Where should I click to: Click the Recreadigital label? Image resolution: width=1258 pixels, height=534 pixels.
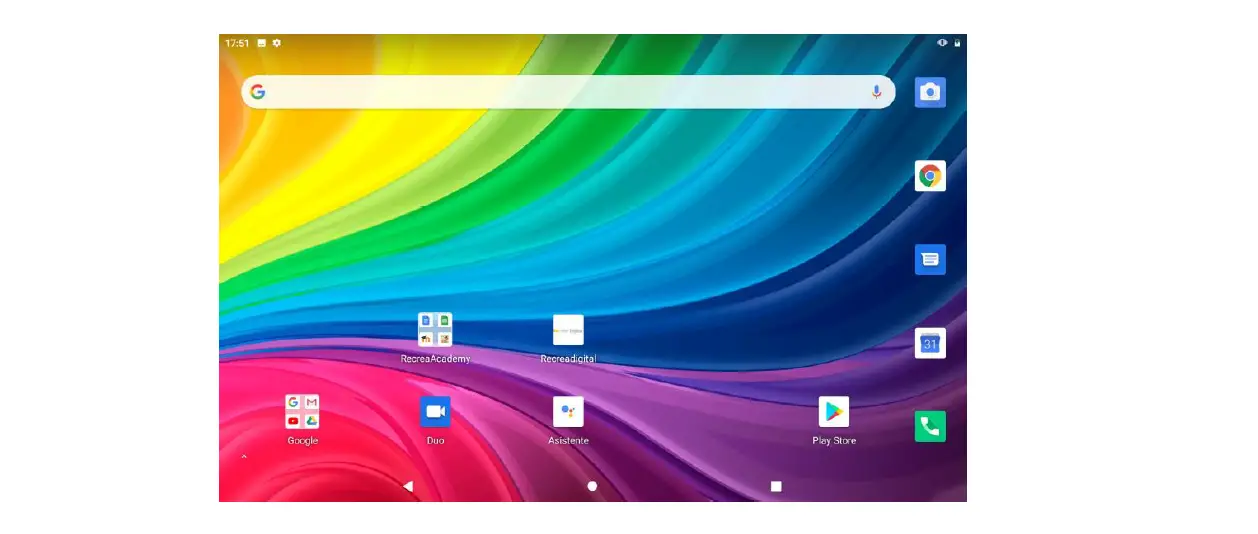tap(568, 359)
